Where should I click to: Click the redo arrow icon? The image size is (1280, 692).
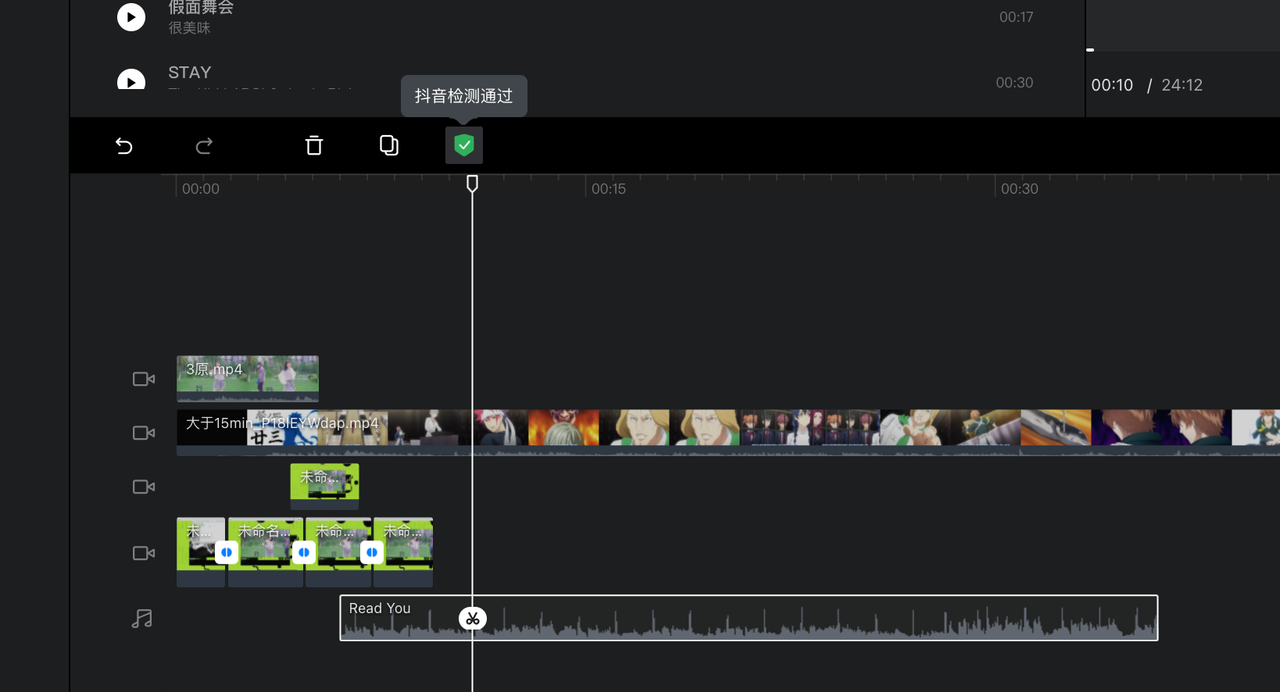(x=204, y=146)
